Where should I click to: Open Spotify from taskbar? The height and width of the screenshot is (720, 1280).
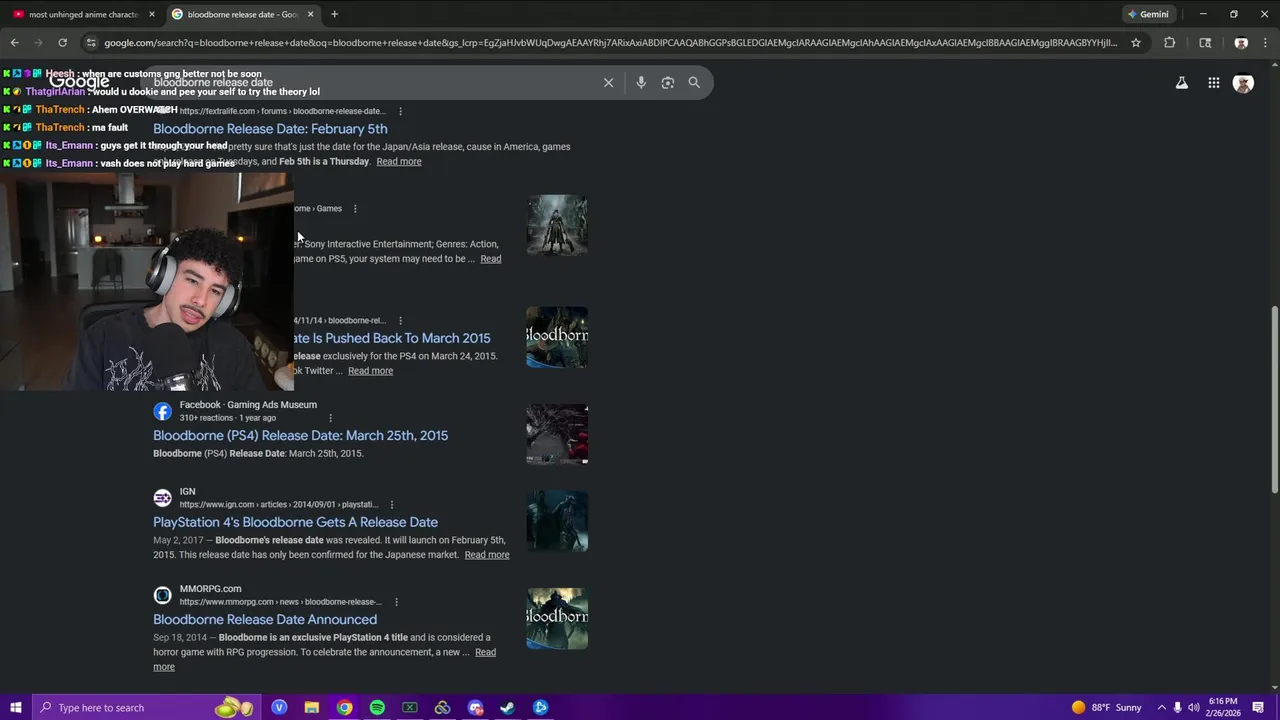click(x=377, y=708)
